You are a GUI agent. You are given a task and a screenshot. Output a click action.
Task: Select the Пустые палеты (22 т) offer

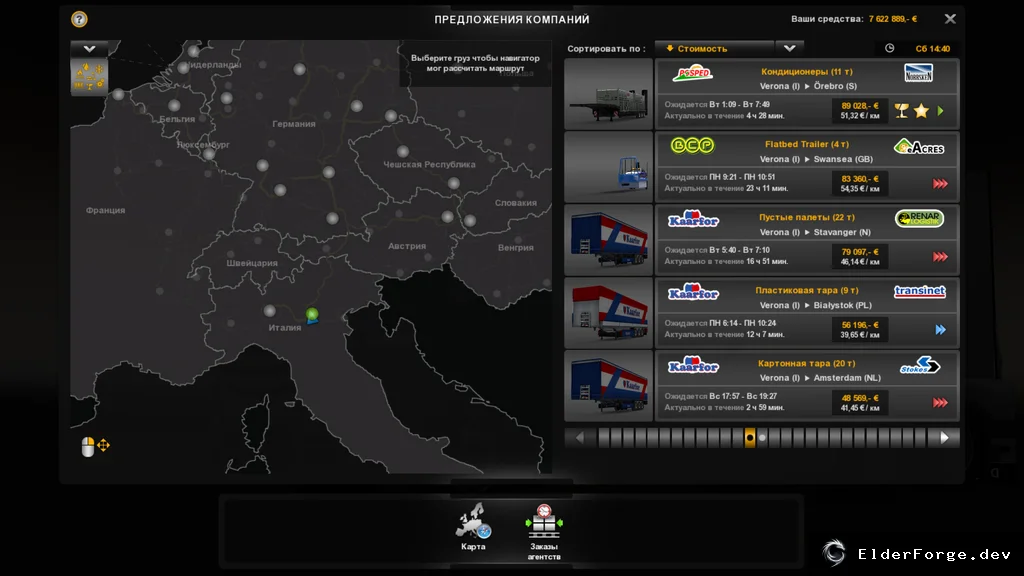[807, 240]
